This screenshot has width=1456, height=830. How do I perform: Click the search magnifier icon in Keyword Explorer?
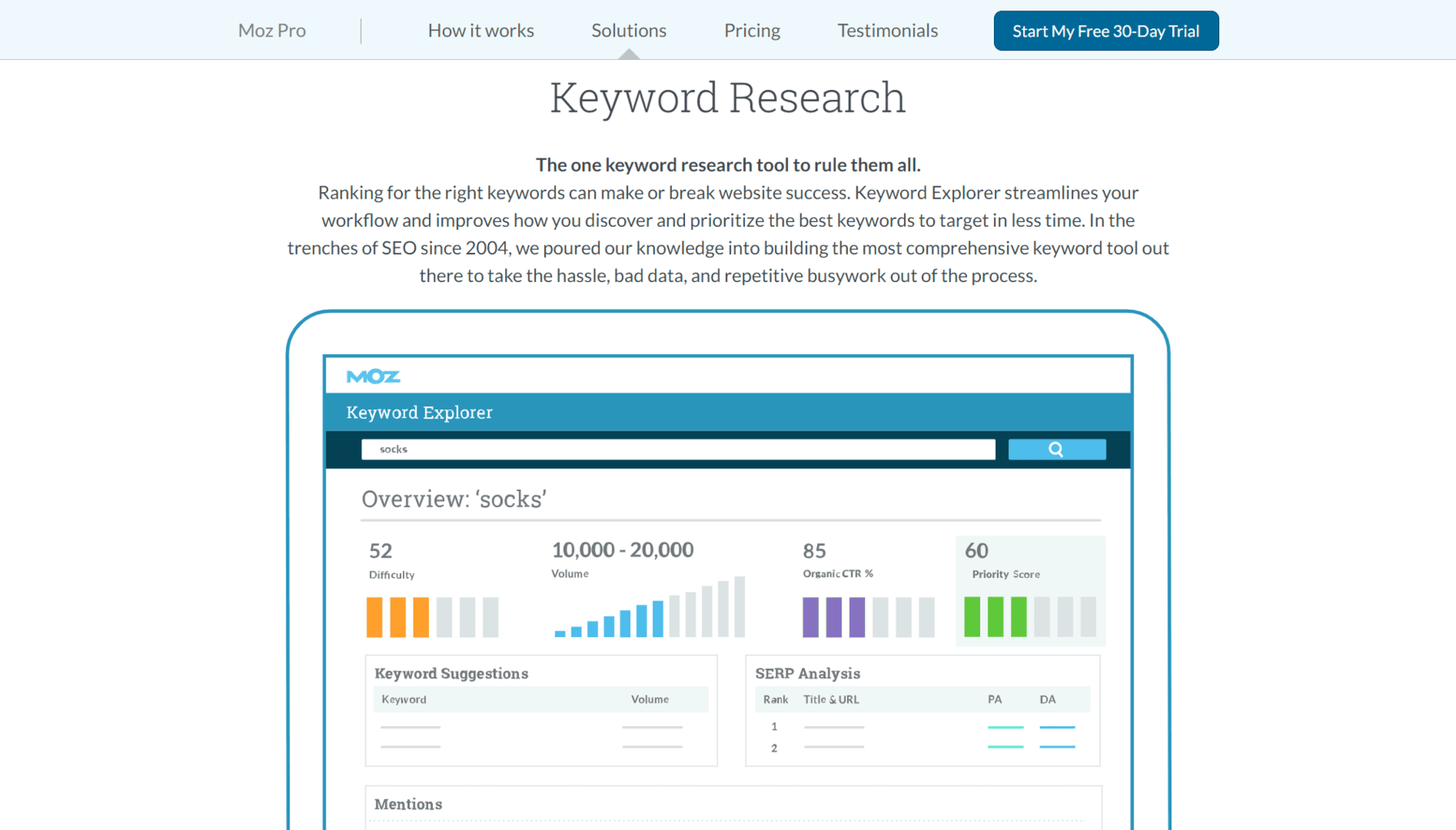tap(1056, 448)
